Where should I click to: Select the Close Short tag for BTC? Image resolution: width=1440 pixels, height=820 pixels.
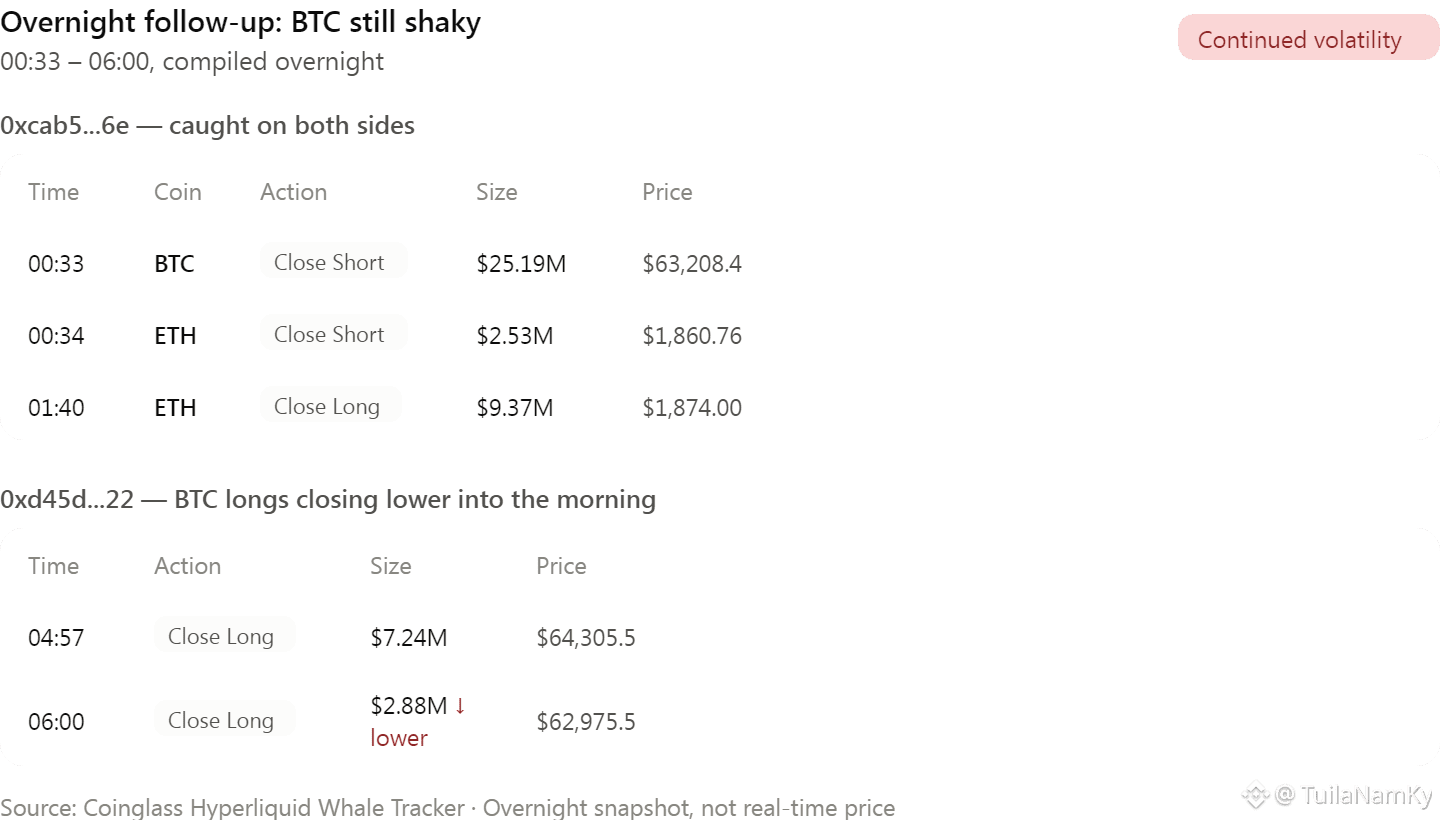coord(333,262)
